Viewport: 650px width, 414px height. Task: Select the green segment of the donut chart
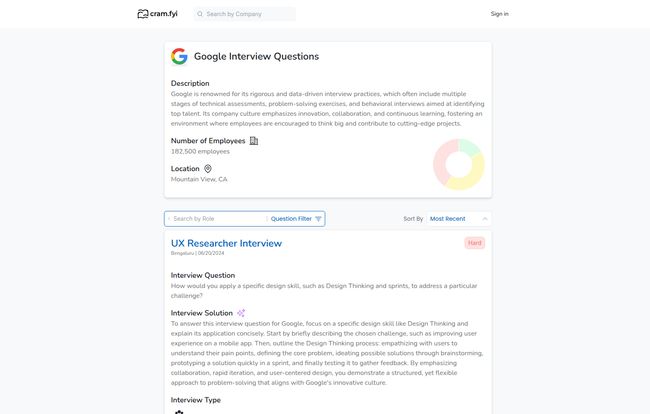click(469, 146)
